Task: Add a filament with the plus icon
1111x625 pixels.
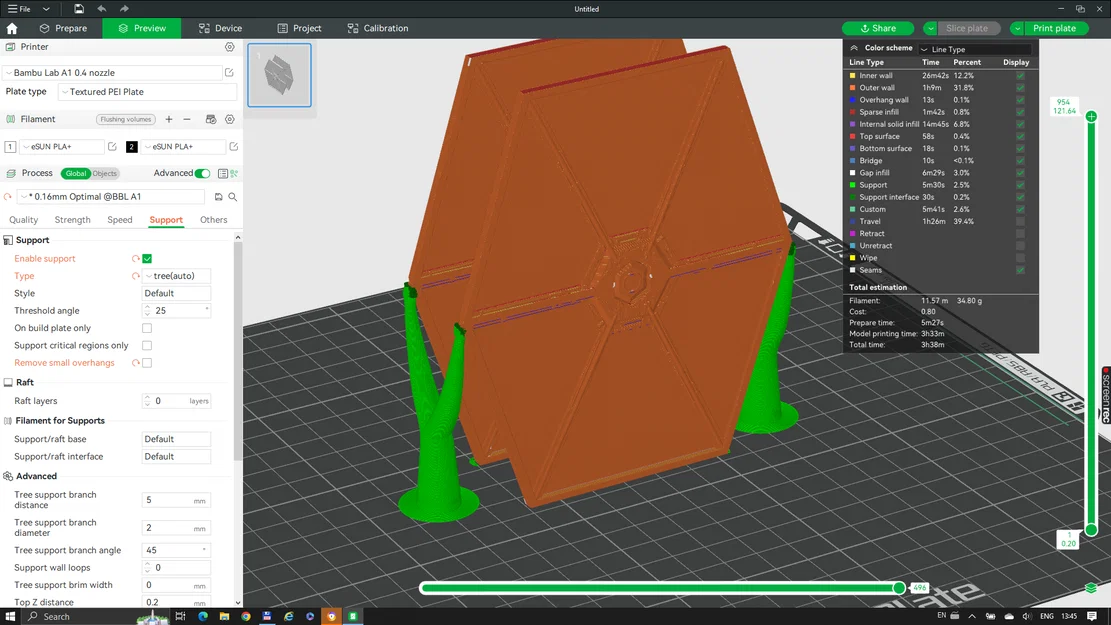Action: 169,119
